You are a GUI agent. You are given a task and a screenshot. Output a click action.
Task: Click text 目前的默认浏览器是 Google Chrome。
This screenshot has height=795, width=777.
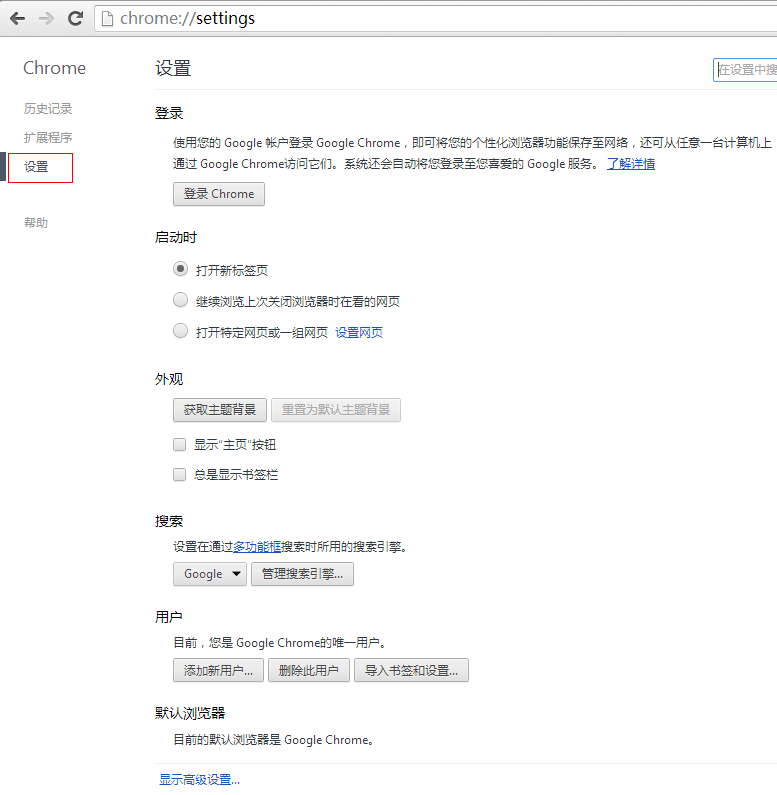274,740
